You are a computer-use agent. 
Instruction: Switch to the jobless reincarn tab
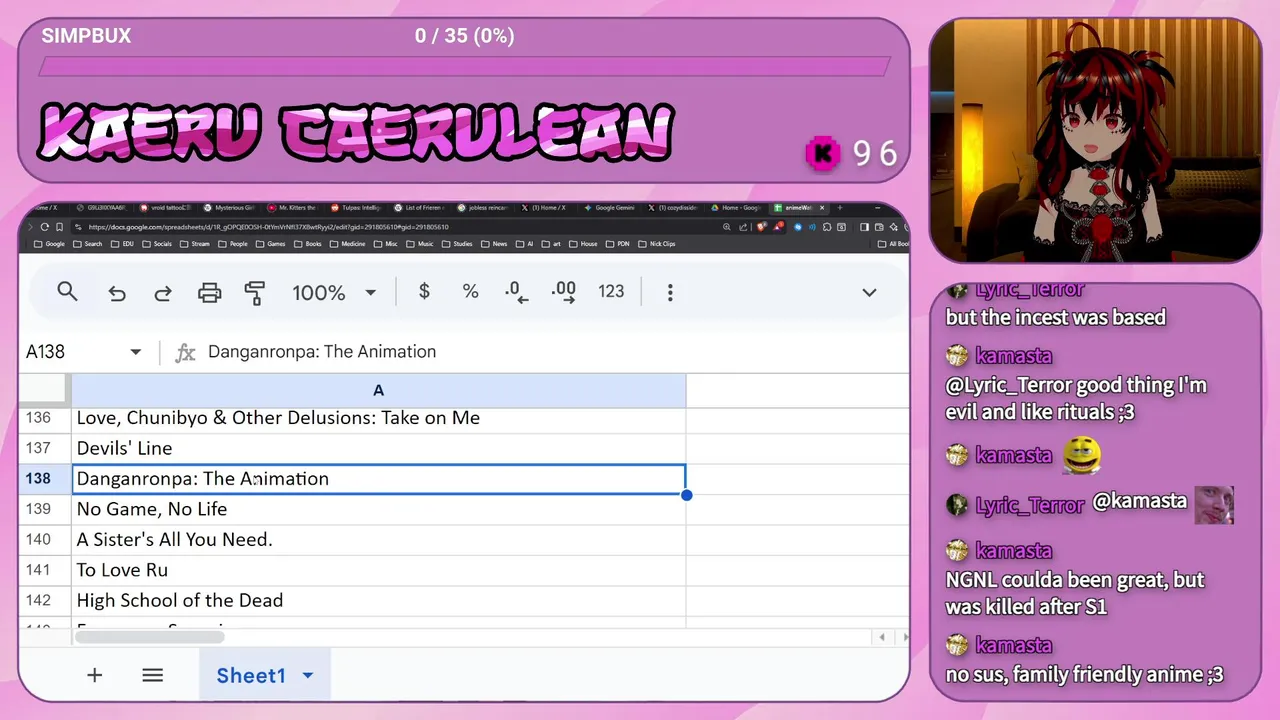[x=484, y=207]
